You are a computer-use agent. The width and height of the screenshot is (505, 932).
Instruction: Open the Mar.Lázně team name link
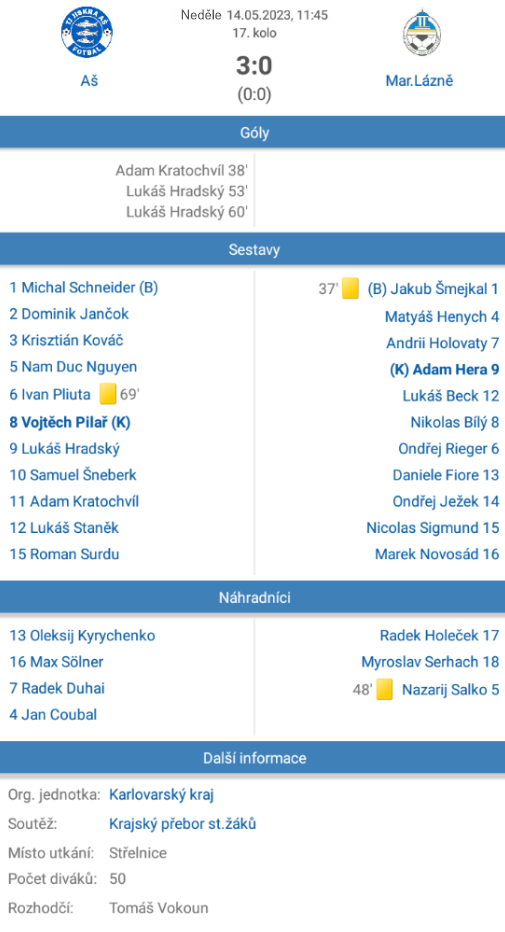click(x=419, y=80)
